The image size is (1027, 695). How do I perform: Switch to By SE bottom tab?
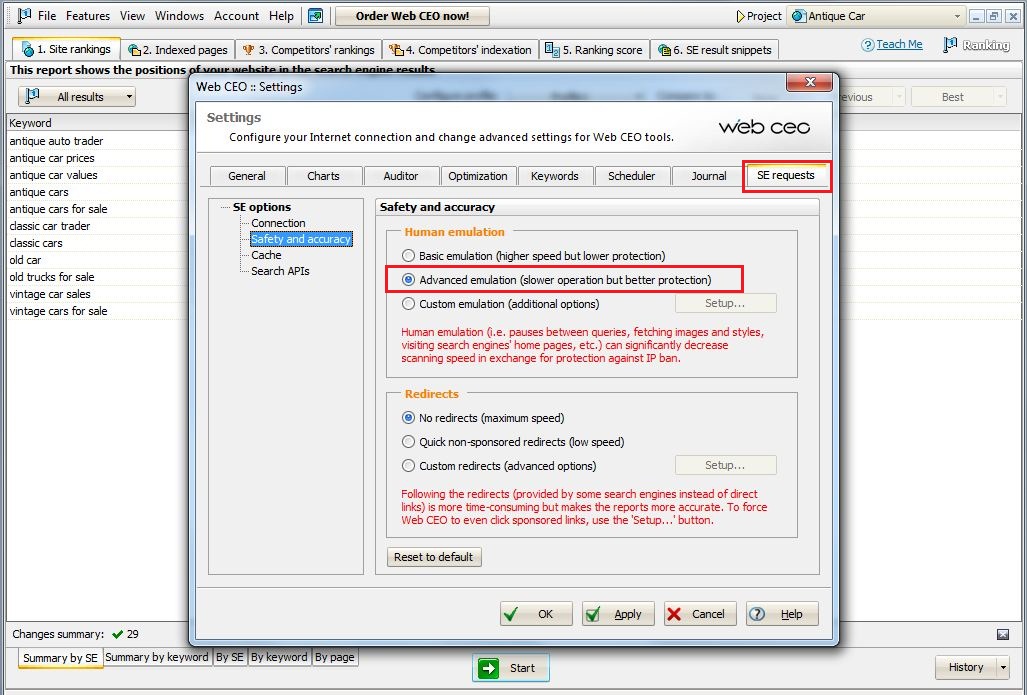click(x=230, y=657)
